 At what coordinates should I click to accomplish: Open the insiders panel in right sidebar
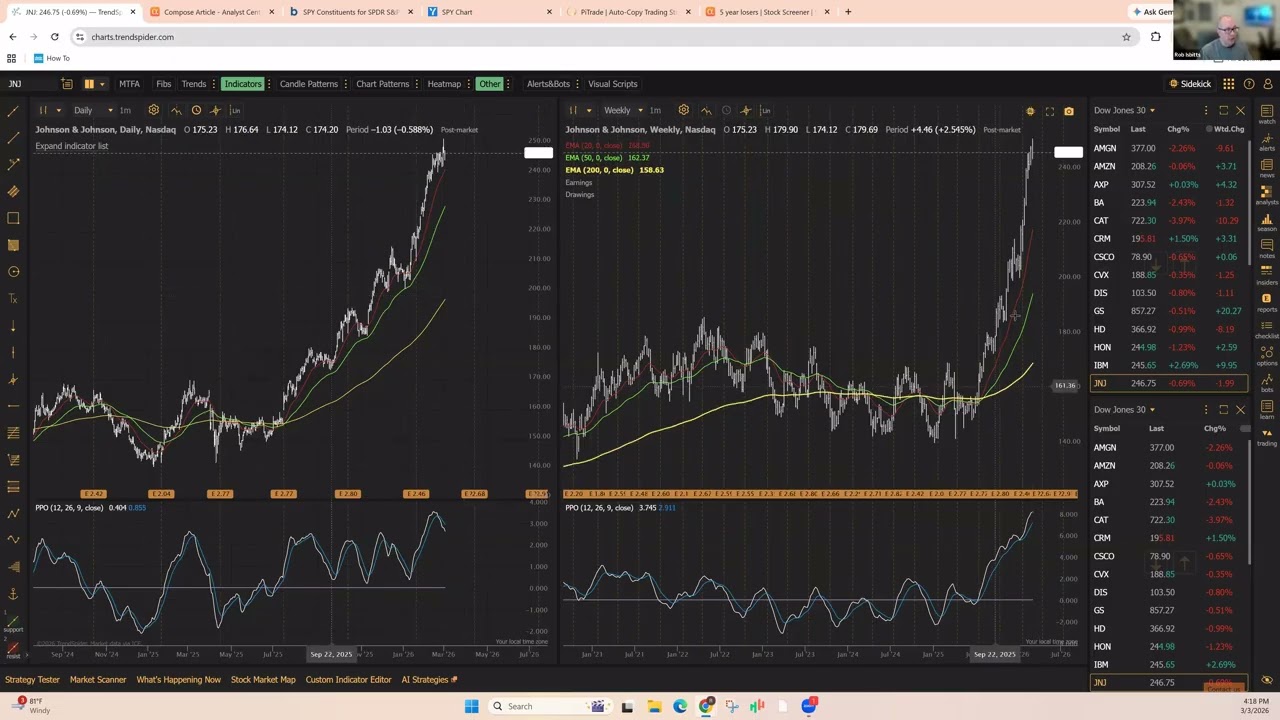click(x=1266, y=276)
